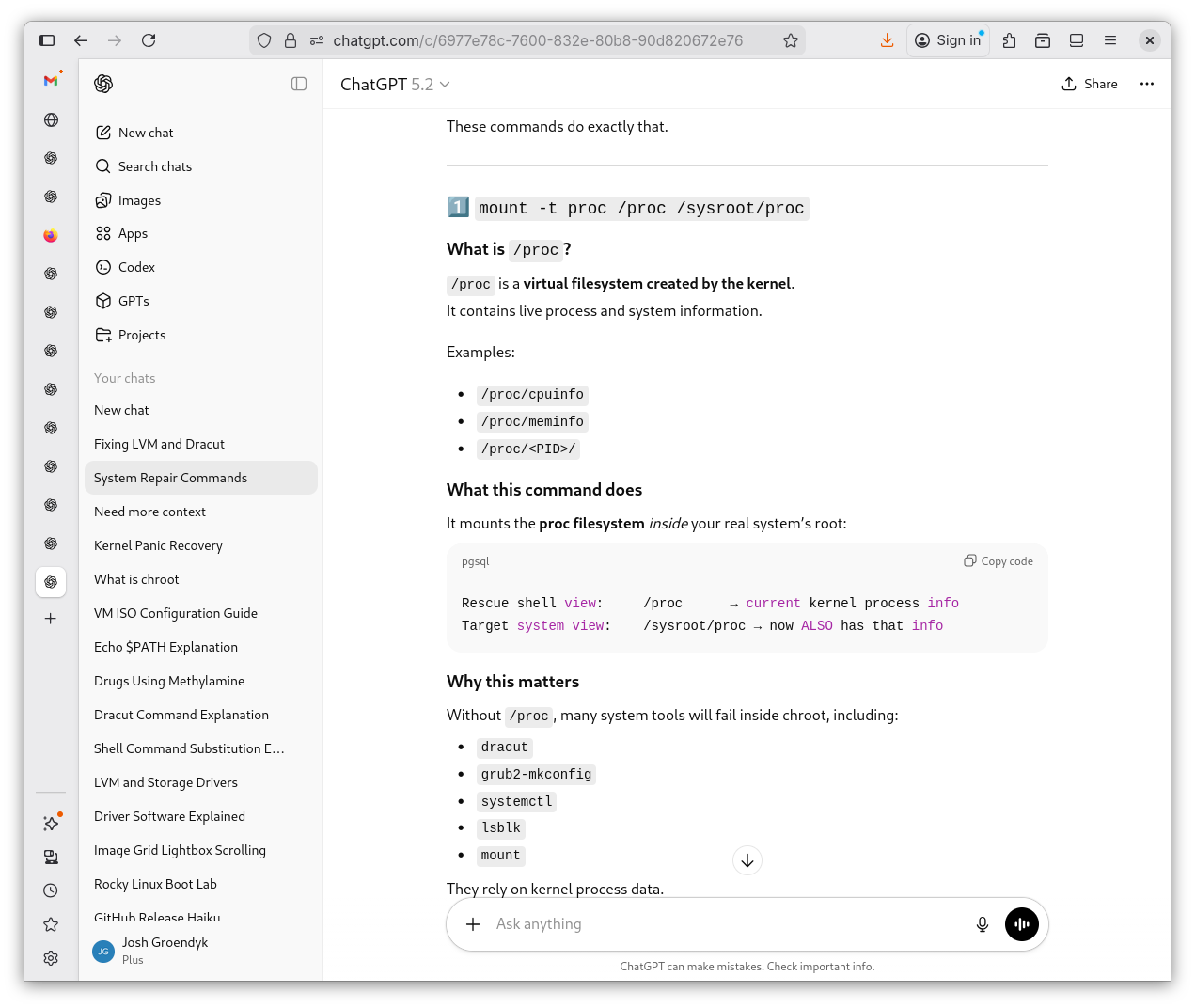Open the Codex menu item
This screenshot has height=1008, width=1195.
(136, 267)
